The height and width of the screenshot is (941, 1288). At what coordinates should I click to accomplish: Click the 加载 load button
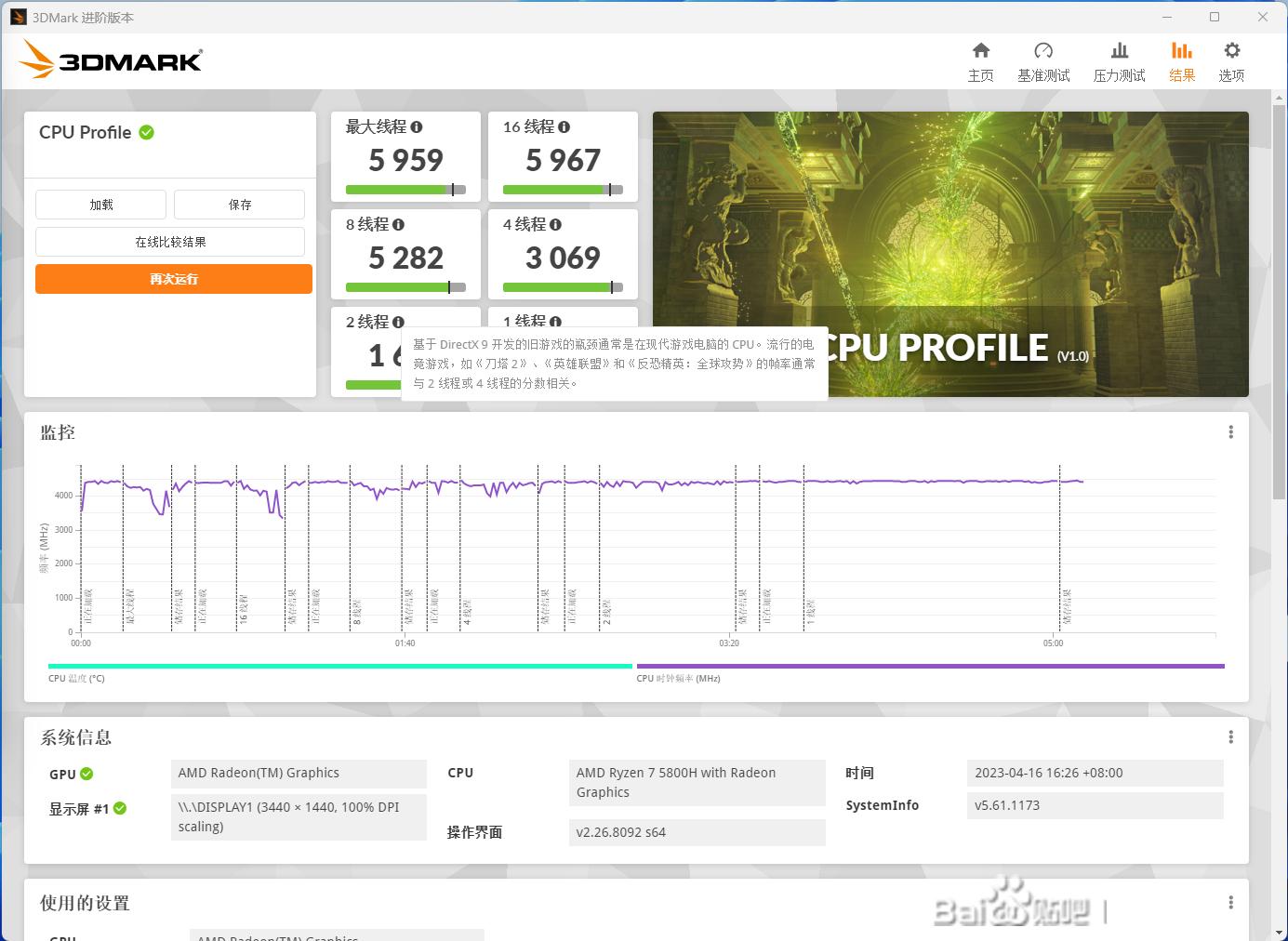click(x=101, y=205)
